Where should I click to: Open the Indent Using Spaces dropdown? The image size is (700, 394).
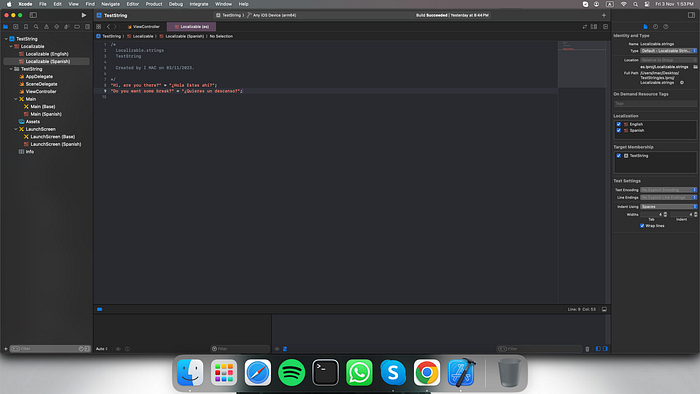(668, 207)
